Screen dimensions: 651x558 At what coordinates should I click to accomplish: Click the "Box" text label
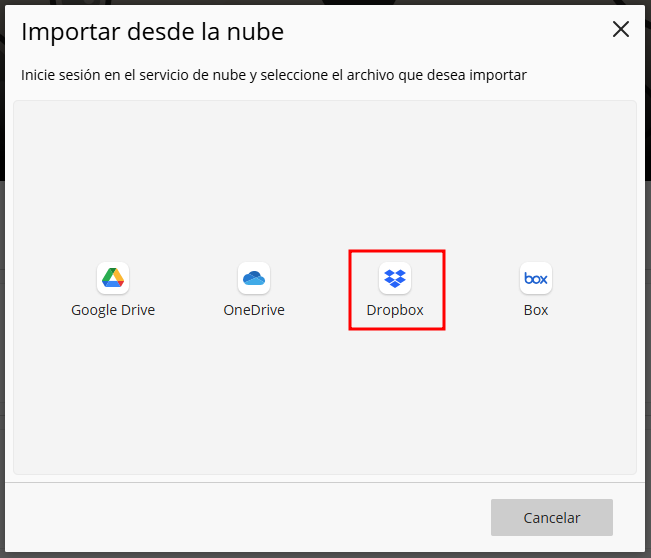(x=536, y=310)
